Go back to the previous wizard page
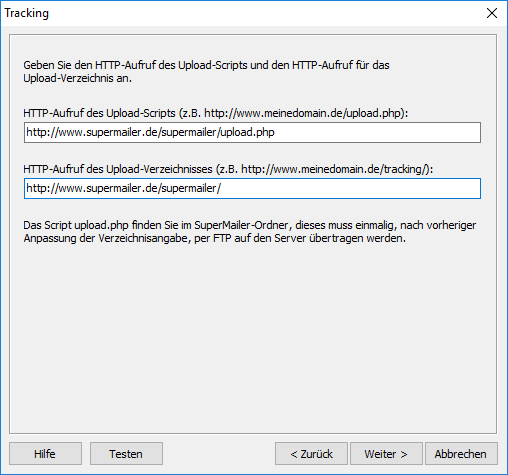This screenshot has width=508, height=475. (x=311, y=453)
